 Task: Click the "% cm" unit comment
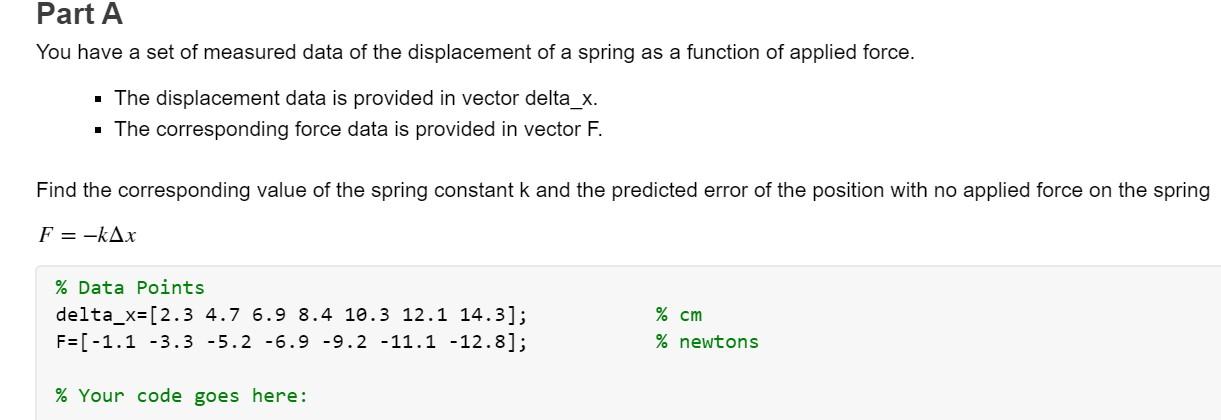click(x=679, y=315)
